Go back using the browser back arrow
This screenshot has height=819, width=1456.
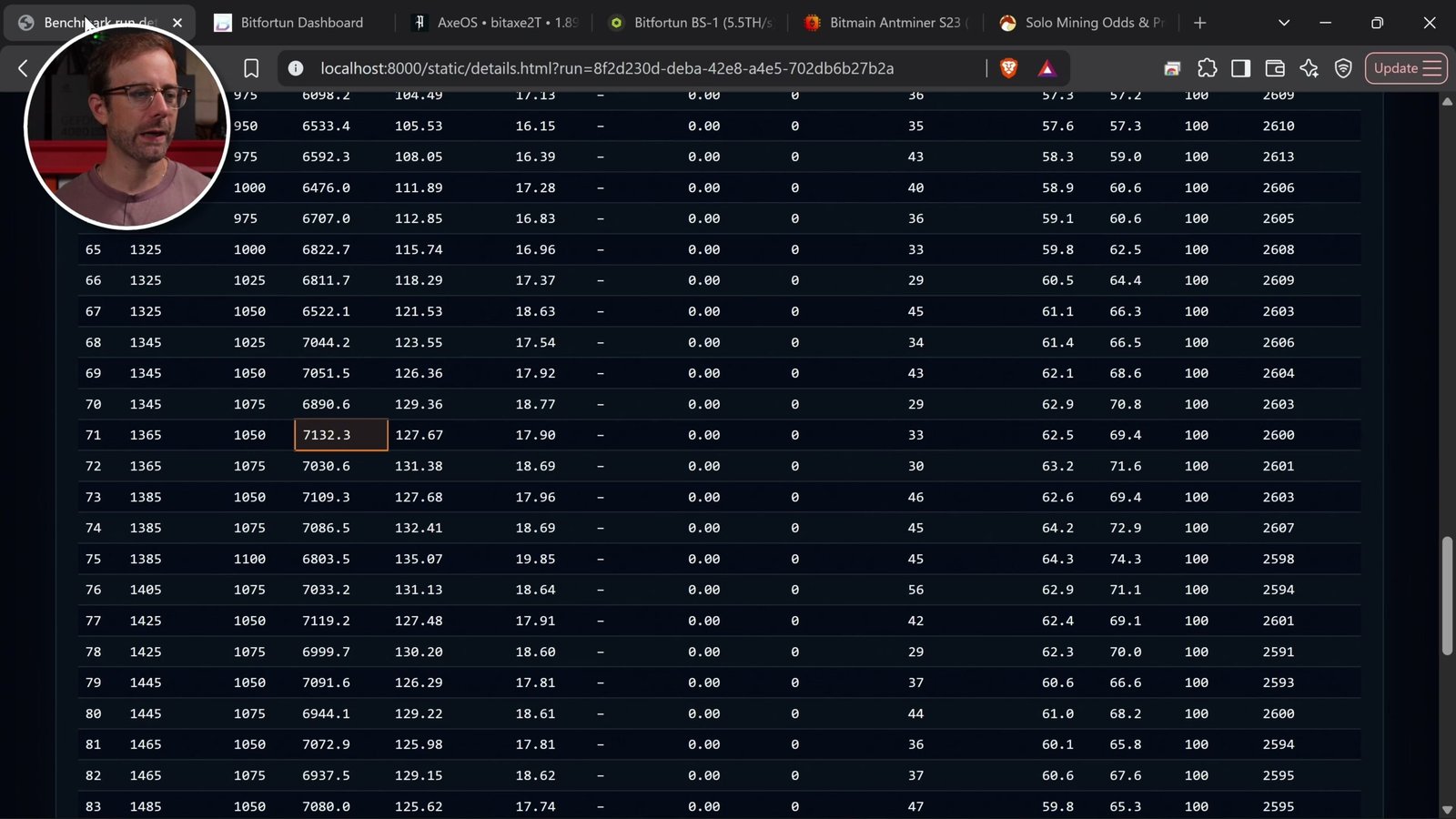tap(23, 68)
